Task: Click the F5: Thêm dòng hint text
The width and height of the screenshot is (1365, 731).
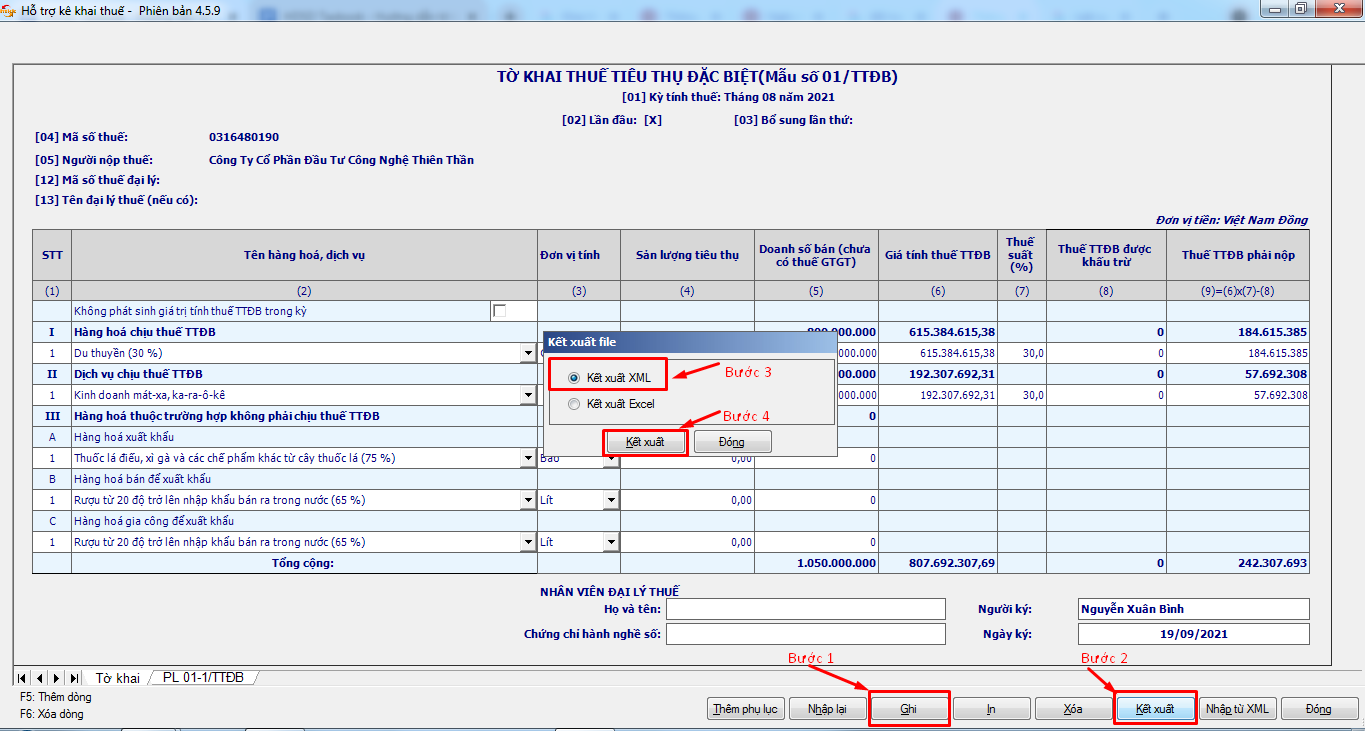Action: click(55, 696)
